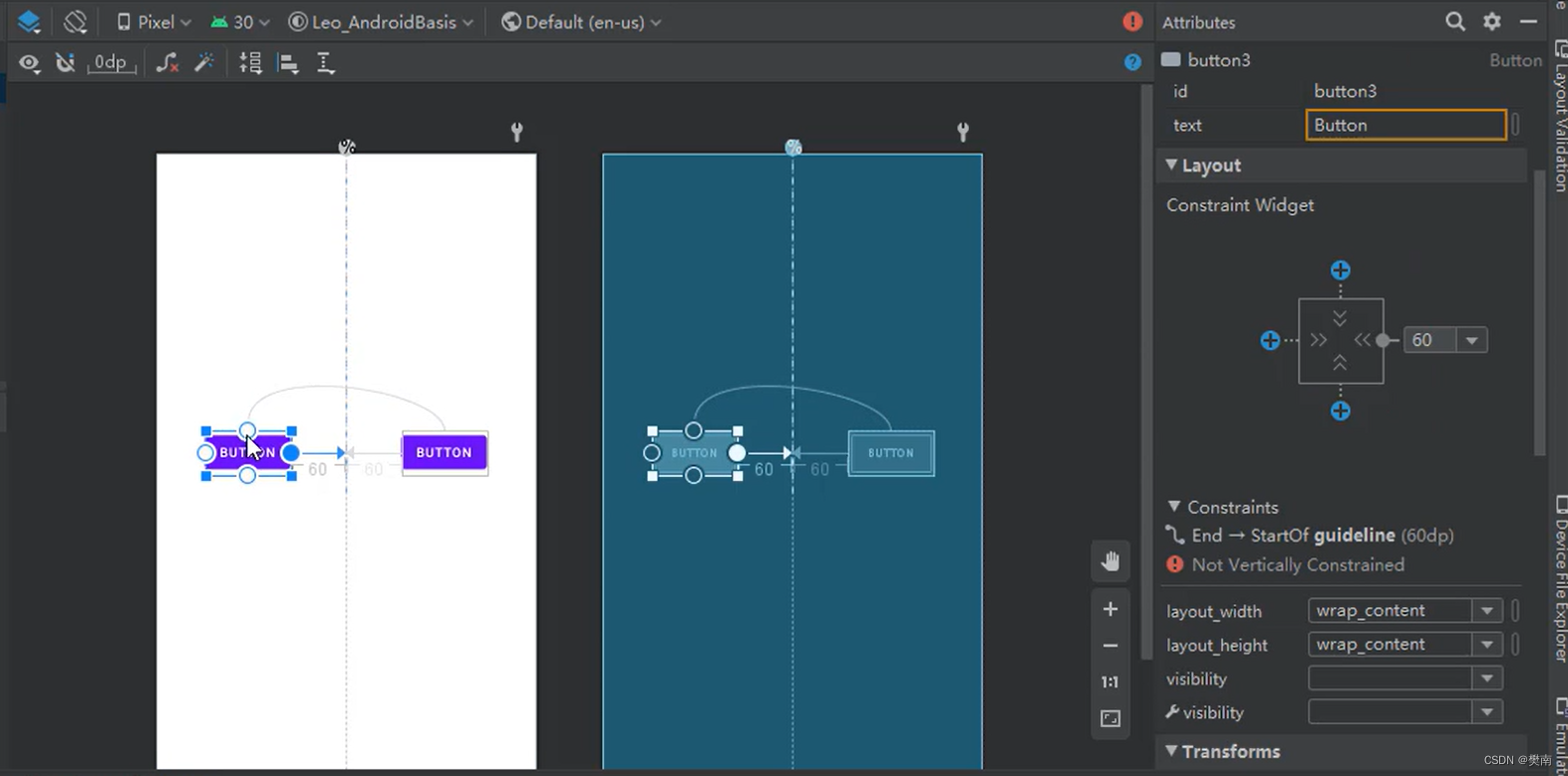Zoom in with the plus button
The width and height of the screenshot is (1568, 776).
pos(1110,609)
